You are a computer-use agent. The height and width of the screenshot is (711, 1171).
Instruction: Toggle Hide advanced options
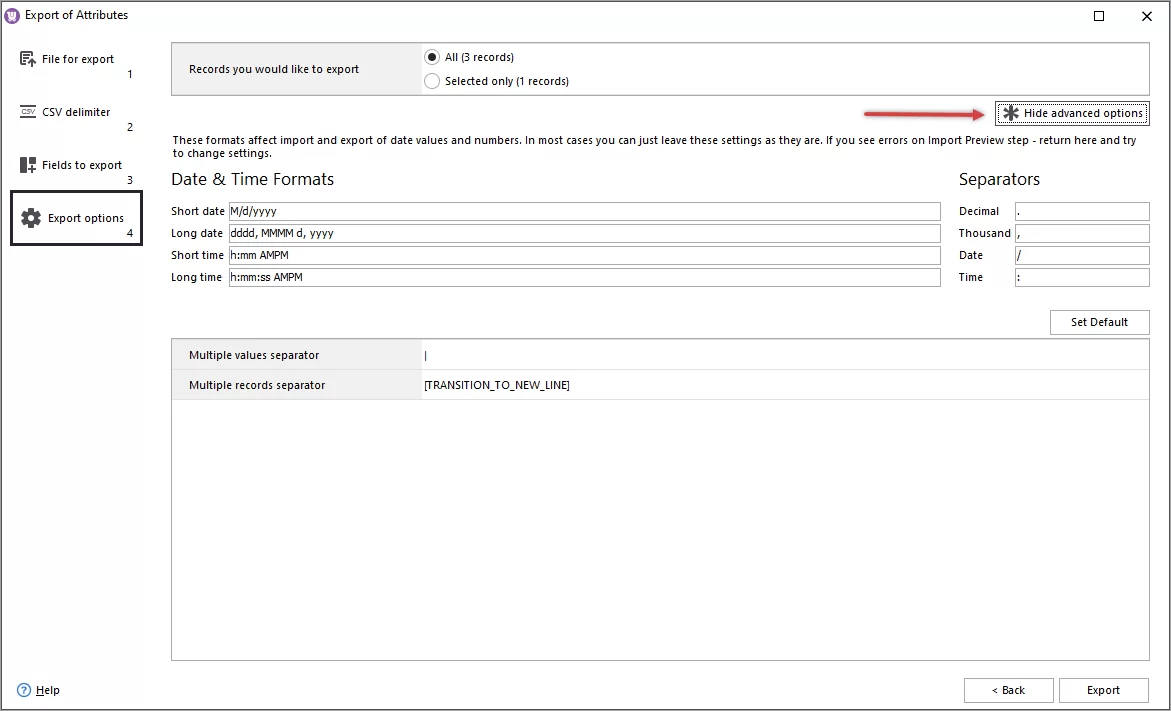[1072, 113]
